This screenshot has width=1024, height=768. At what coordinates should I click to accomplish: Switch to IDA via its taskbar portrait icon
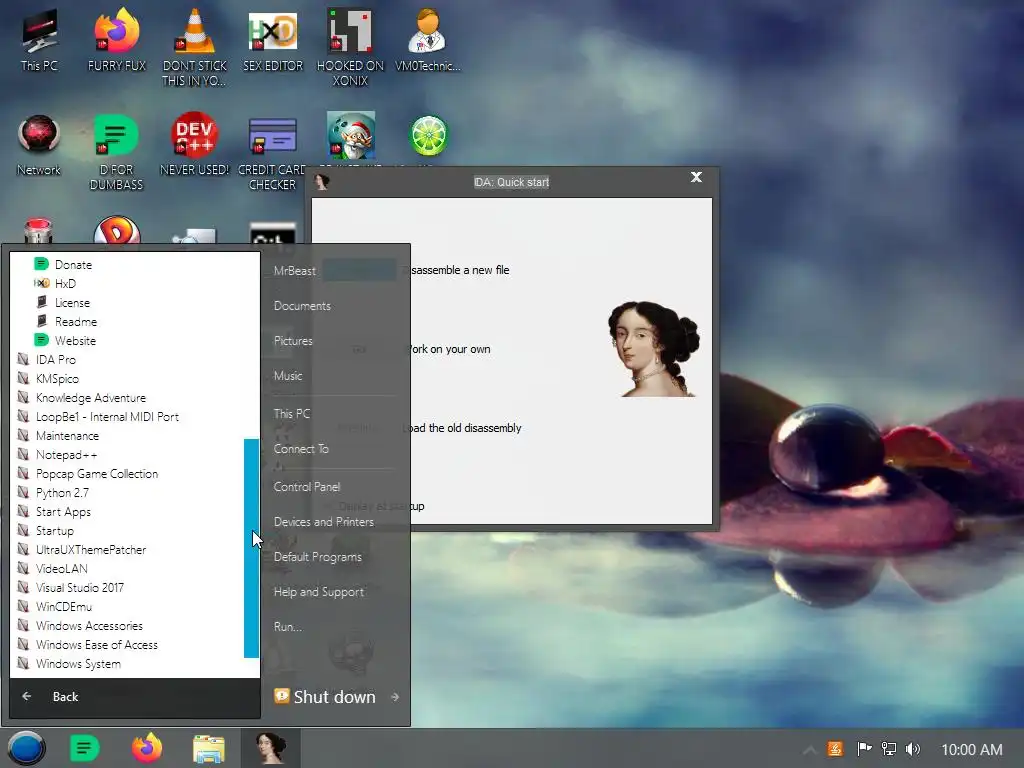[271, 748]
